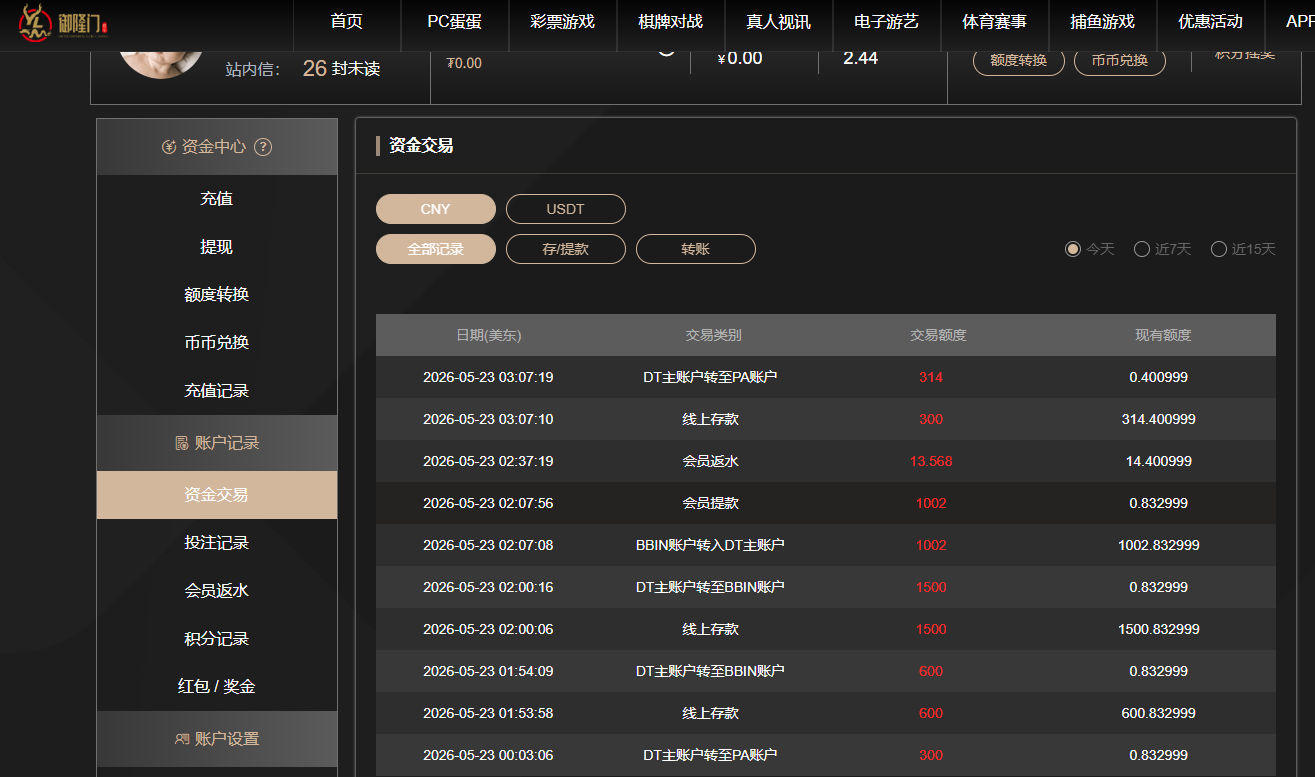This screenshot has width=1315, height=777.
Task: Show 全部记录 records
Action: (435, 249)
